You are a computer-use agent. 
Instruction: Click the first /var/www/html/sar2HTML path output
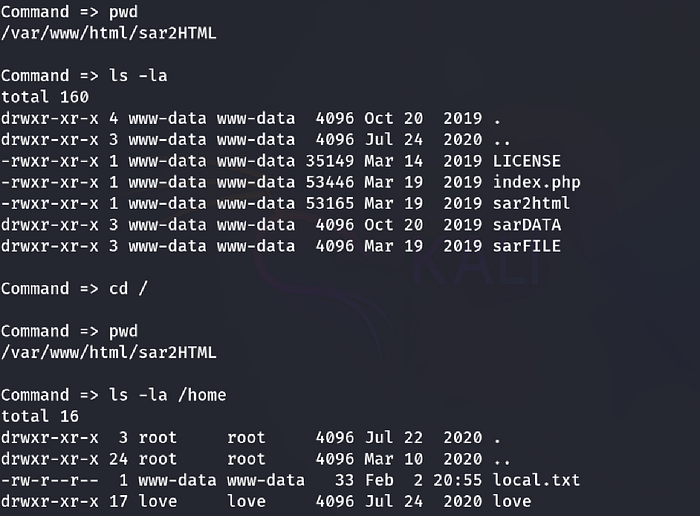tap(108, 33)
